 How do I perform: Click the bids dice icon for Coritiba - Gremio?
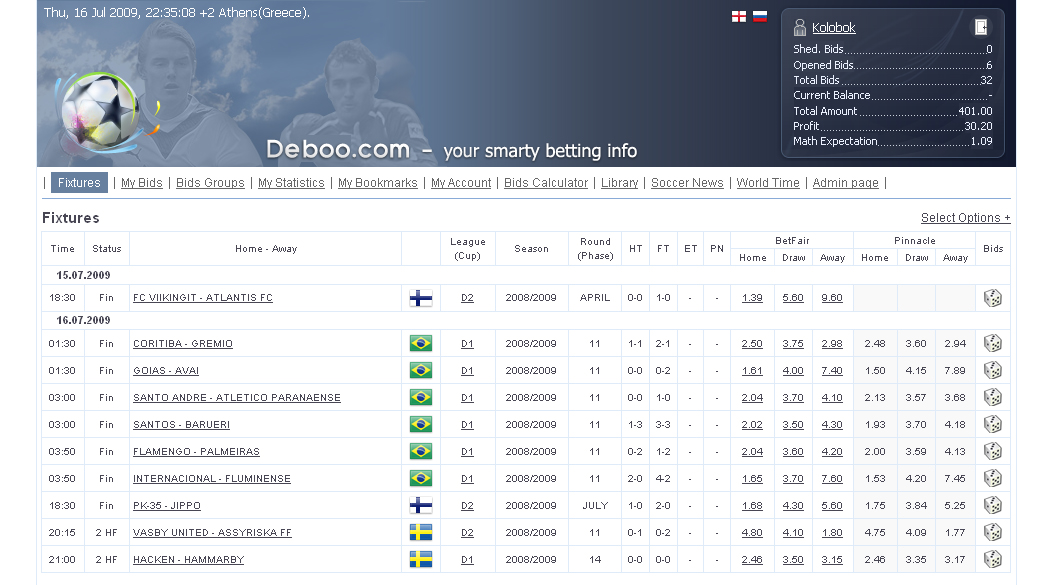click(x=993, y=344)
